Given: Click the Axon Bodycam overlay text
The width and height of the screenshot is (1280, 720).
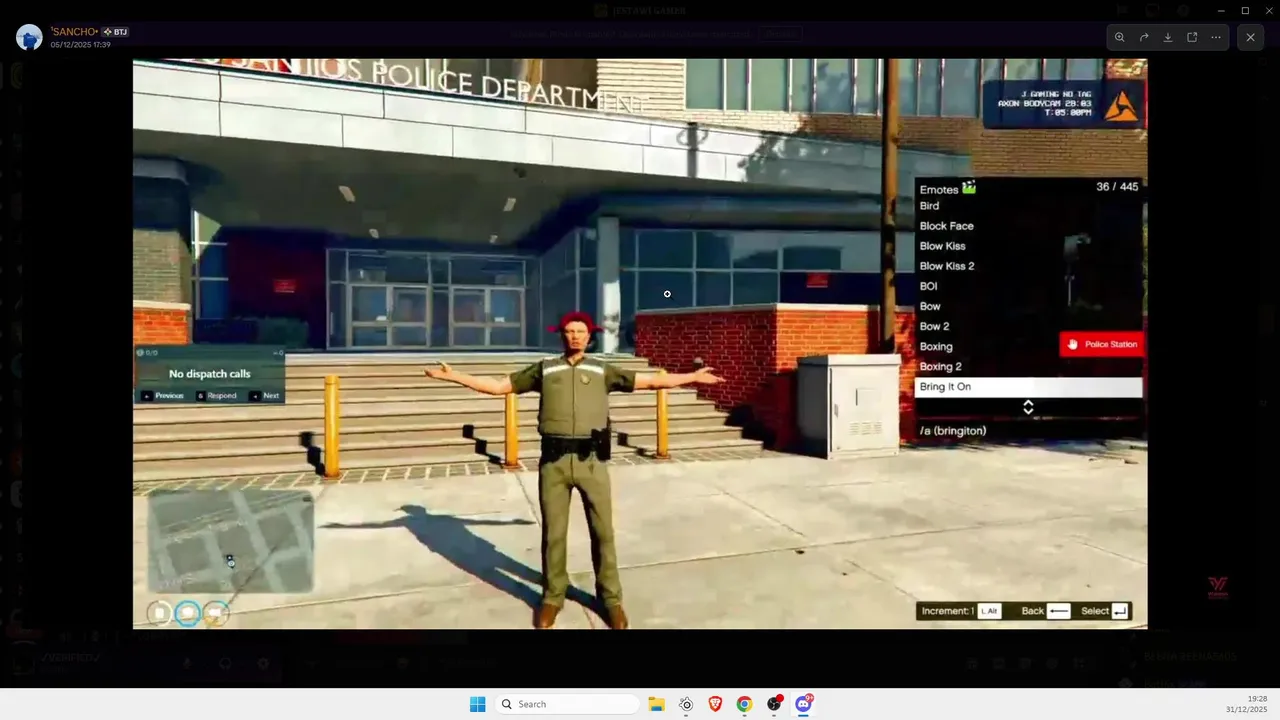Looking at the screenshot, I should tap(1045, 103).
